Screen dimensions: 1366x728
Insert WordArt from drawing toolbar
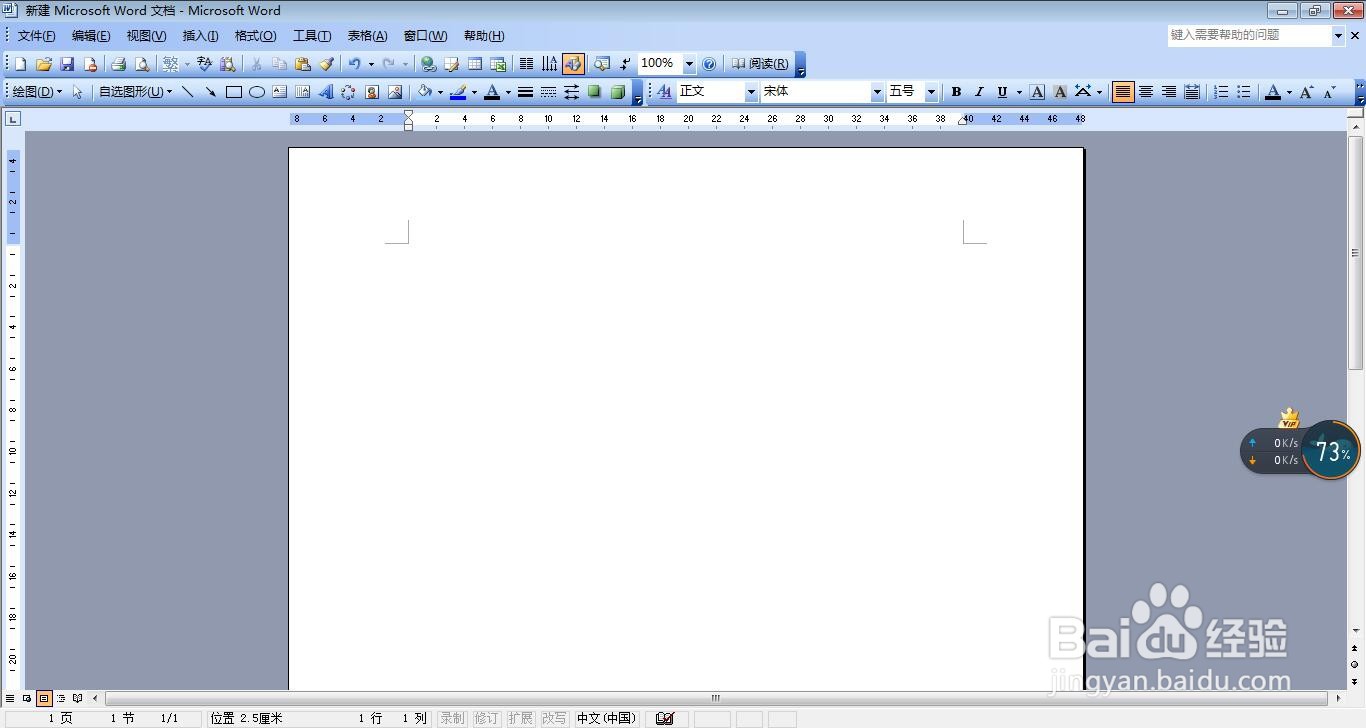[x=325, y=92]
